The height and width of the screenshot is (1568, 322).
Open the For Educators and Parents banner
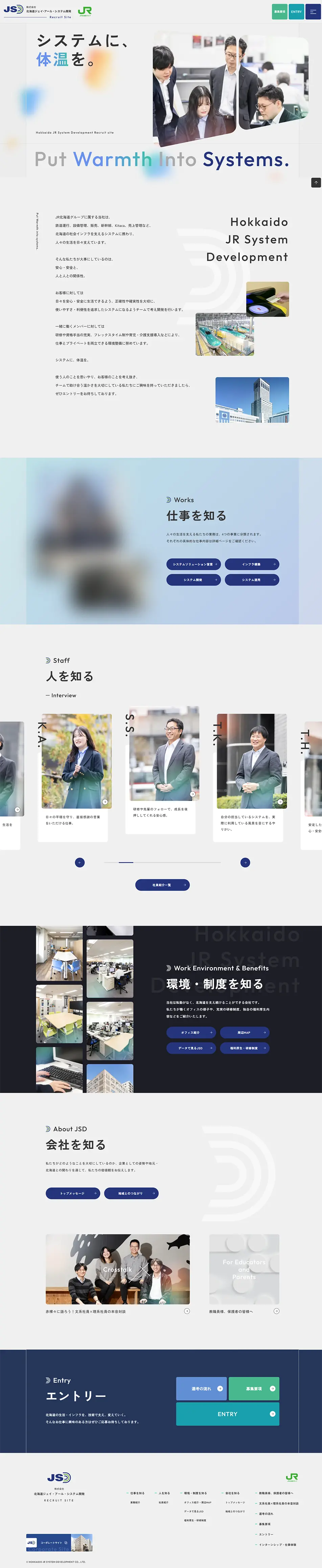pos(244,1270)
